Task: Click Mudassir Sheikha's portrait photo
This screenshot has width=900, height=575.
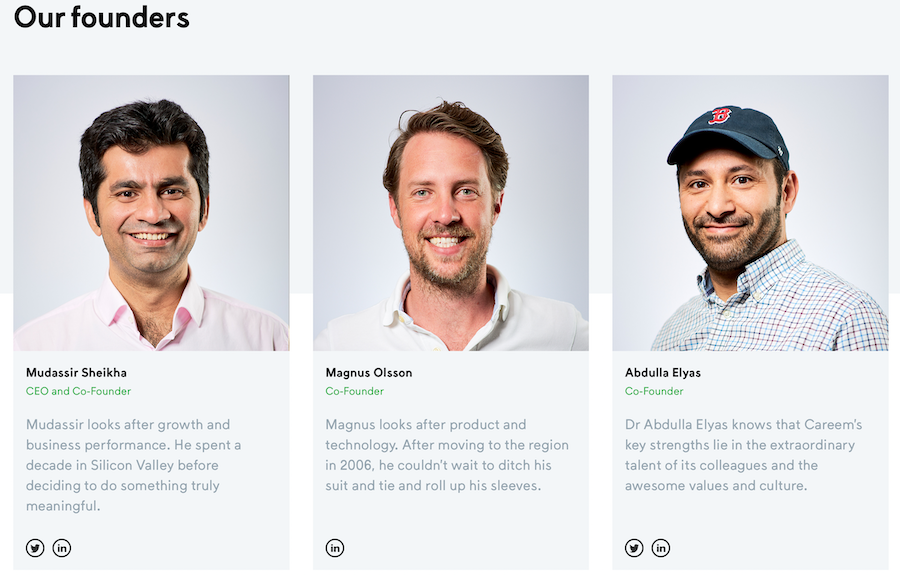Action: tap(152, 213)
